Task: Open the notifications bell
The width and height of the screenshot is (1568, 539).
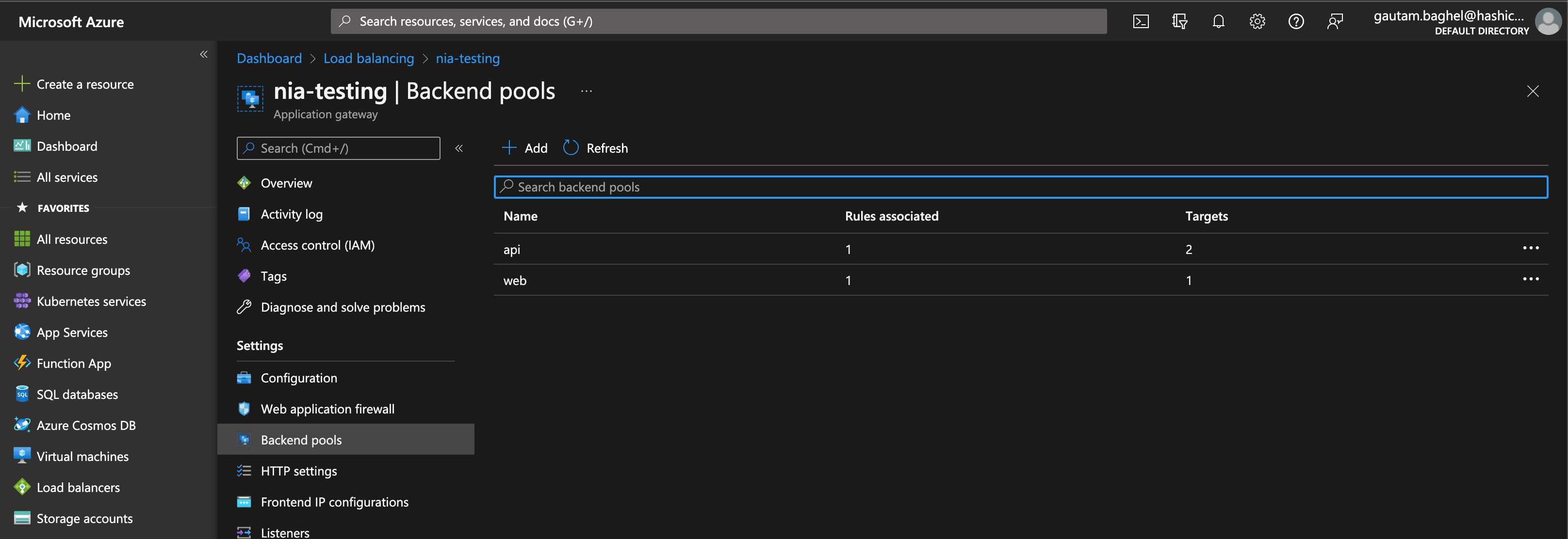Action: click(x=1218, y=22)
